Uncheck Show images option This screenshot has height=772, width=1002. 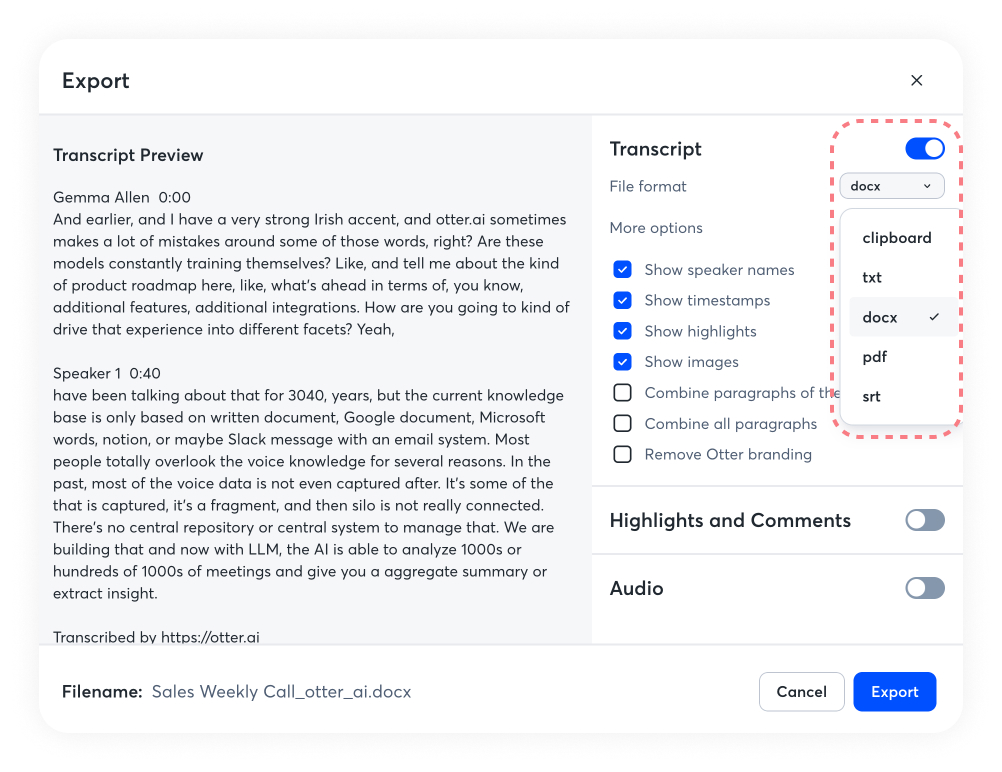click(x=622, y=362)
